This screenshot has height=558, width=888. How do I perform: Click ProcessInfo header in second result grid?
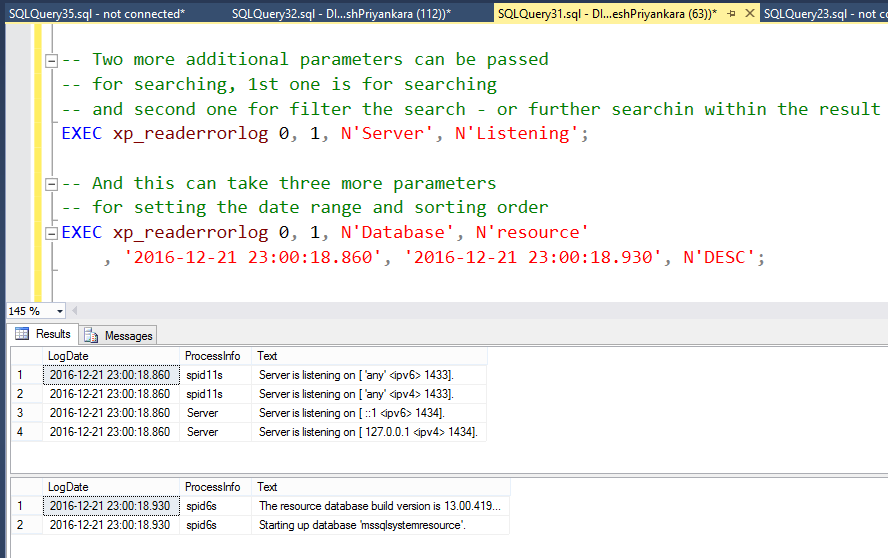point(216,487)
